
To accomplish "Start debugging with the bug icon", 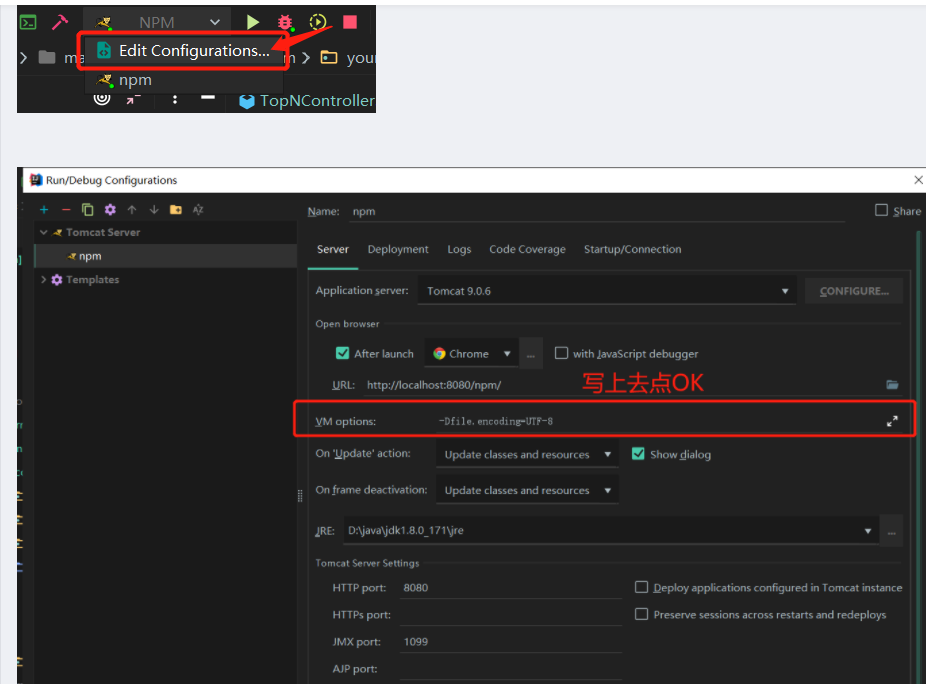I will [x=286, y=22].
